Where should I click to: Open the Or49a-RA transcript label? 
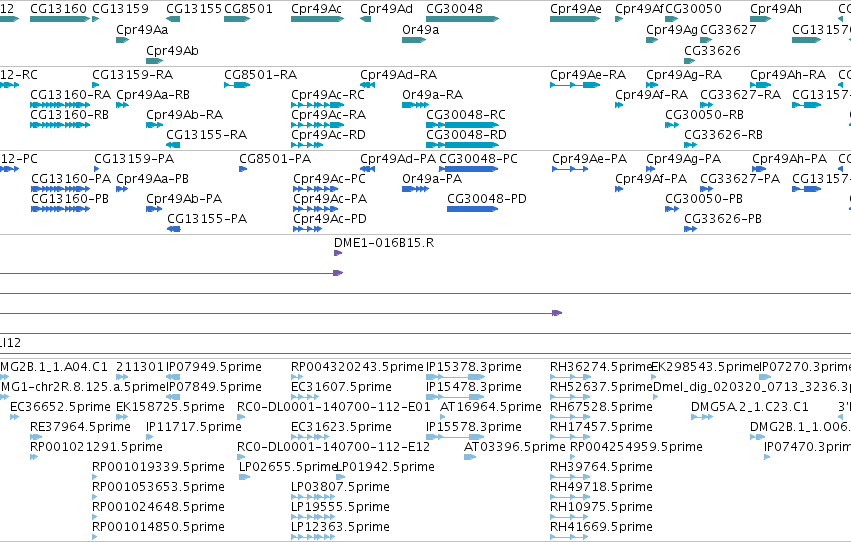433,95
